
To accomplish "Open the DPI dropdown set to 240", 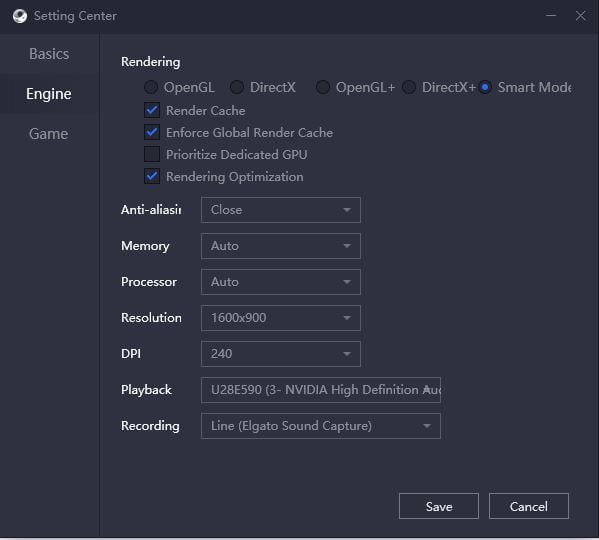I will point(281,354).
